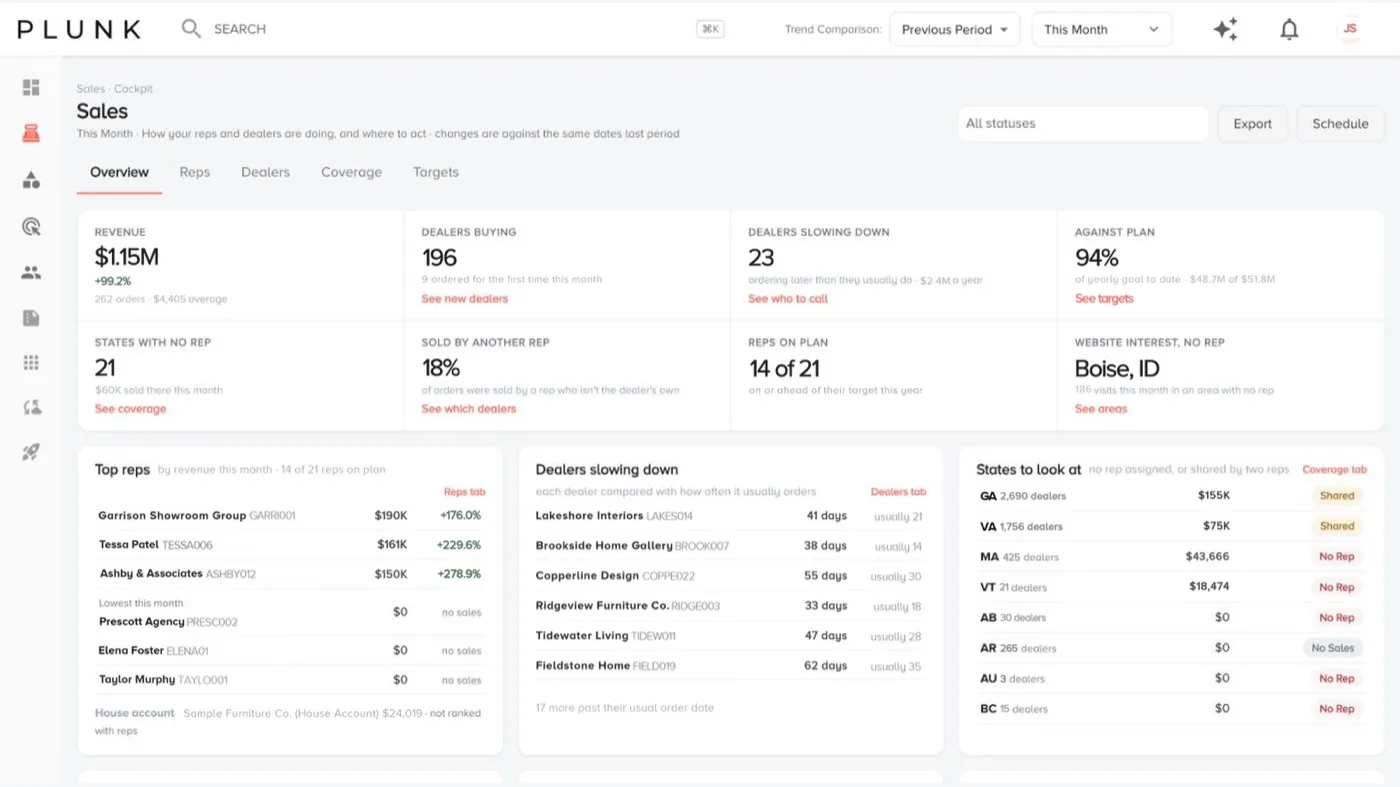Go to the Reps tab link in Top reps
Screen dimensions: 1400x787
(x=463, y=492)
